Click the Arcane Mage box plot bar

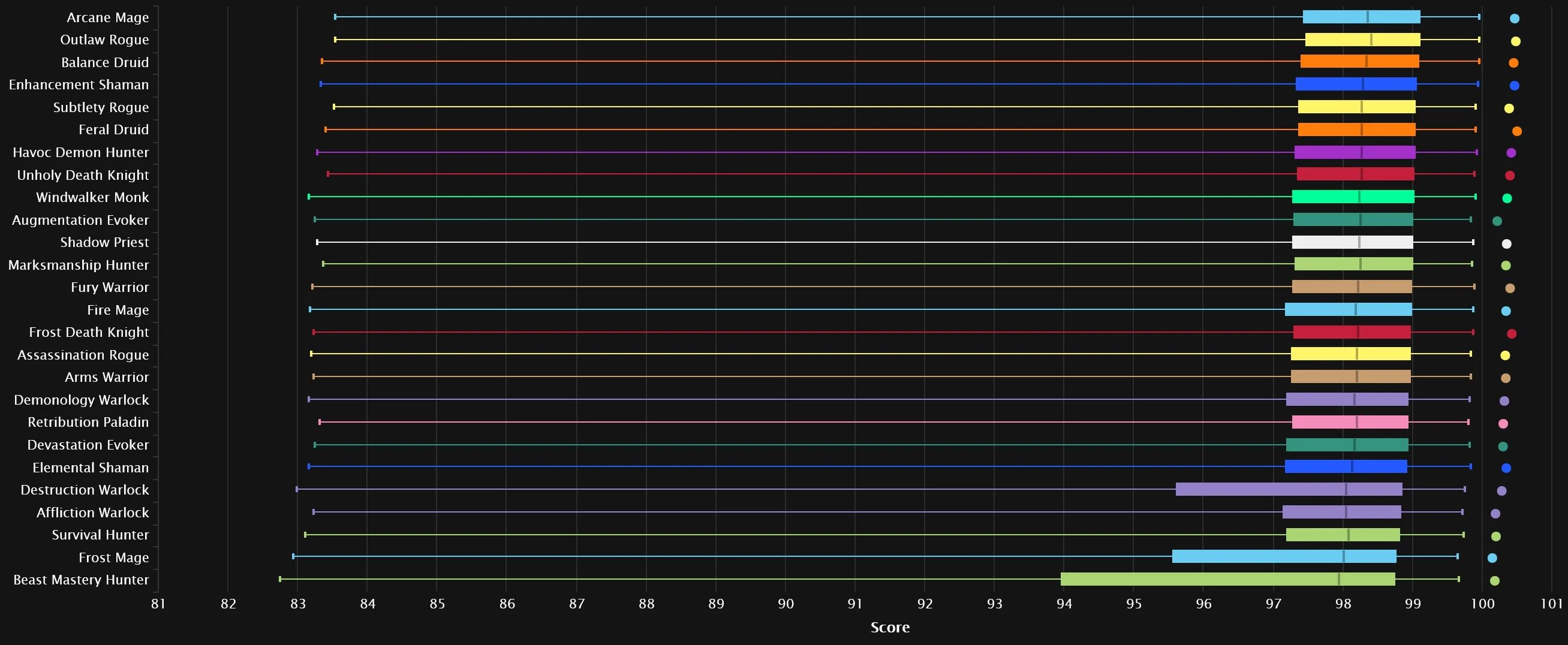(x=1362, y=17)
